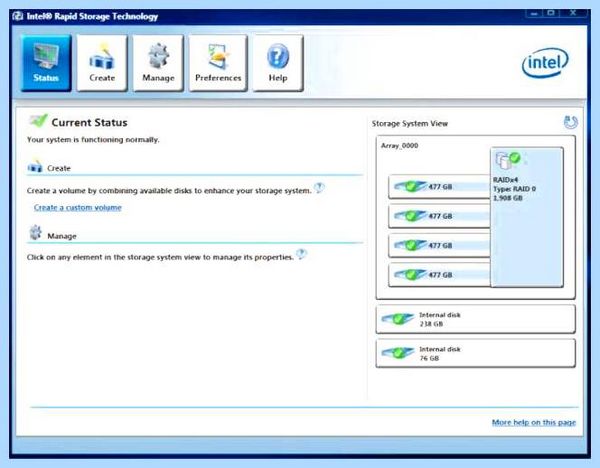Click the title bar application icon
600x468 pixels.
(x=18, y=16)
